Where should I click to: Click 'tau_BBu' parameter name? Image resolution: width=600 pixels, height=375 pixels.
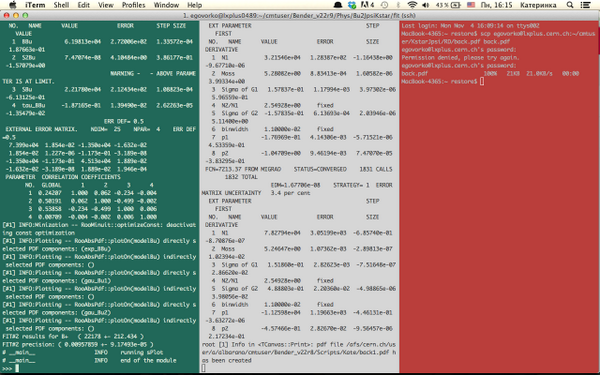tap(34, 105)
